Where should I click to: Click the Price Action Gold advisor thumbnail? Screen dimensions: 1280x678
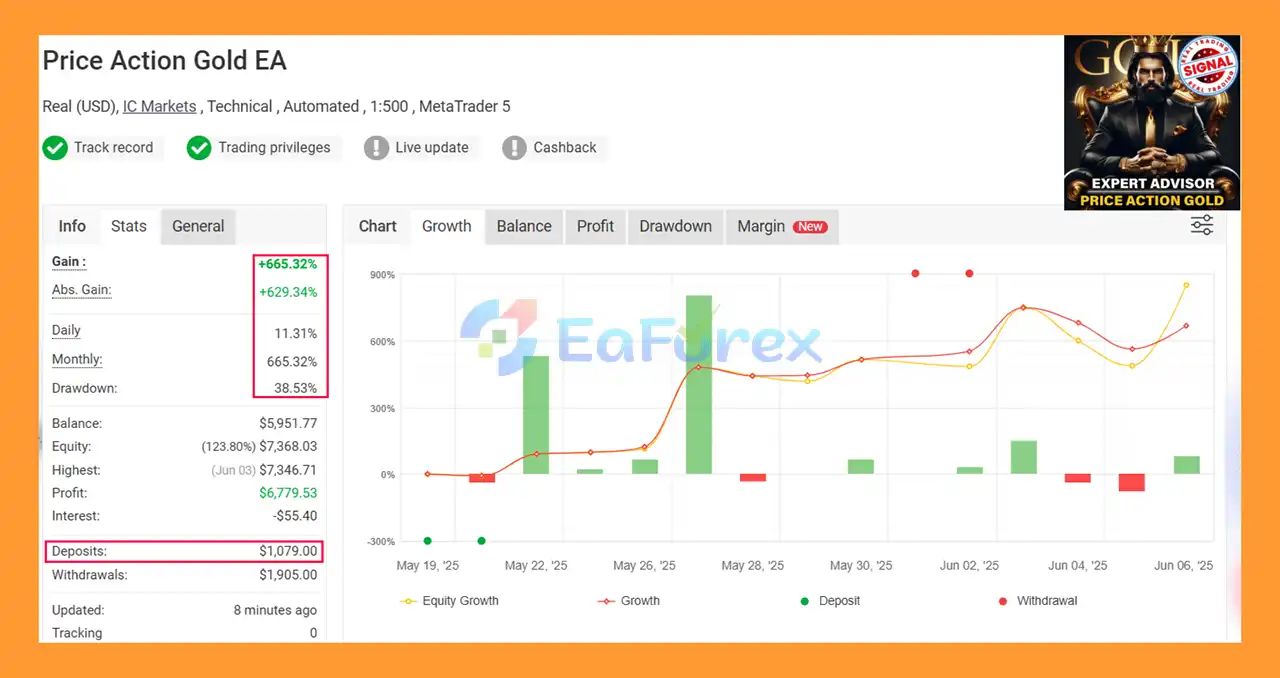click(1151, 122)
